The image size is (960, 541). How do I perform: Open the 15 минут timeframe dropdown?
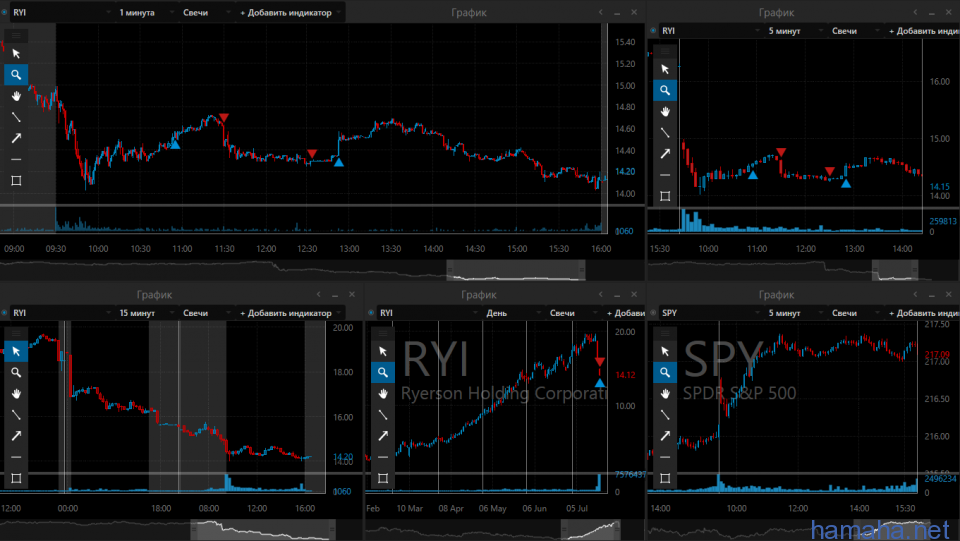(x=146, y=313)
